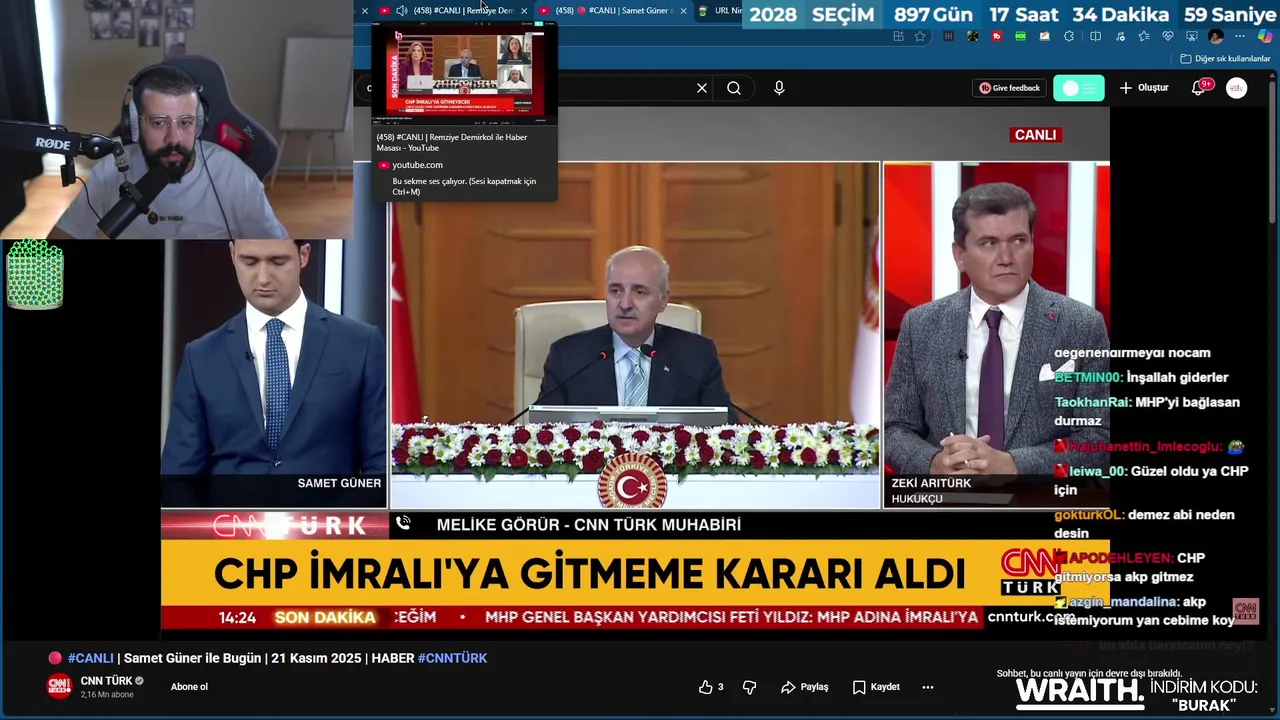This screenshot has width=1280, height=720.
Task: Open Diğer sık kullanılanlar favorites folder
Action: (x=1225, y=59)
